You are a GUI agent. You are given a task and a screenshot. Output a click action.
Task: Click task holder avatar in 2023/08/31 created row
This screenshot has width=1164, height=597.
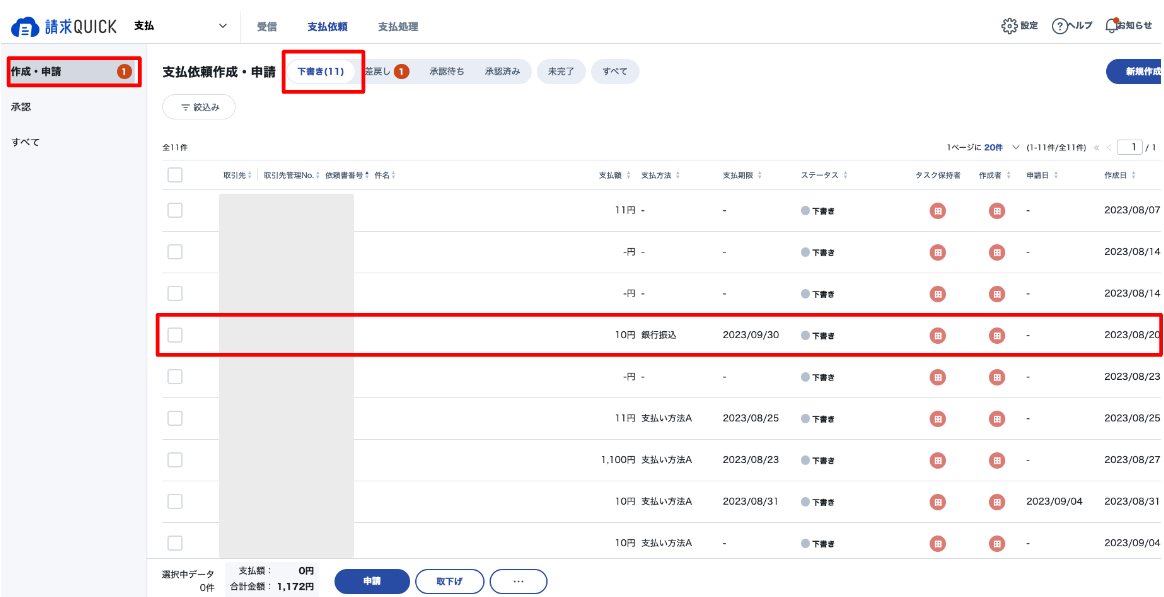pyautogui.click(x=938, y=502)
